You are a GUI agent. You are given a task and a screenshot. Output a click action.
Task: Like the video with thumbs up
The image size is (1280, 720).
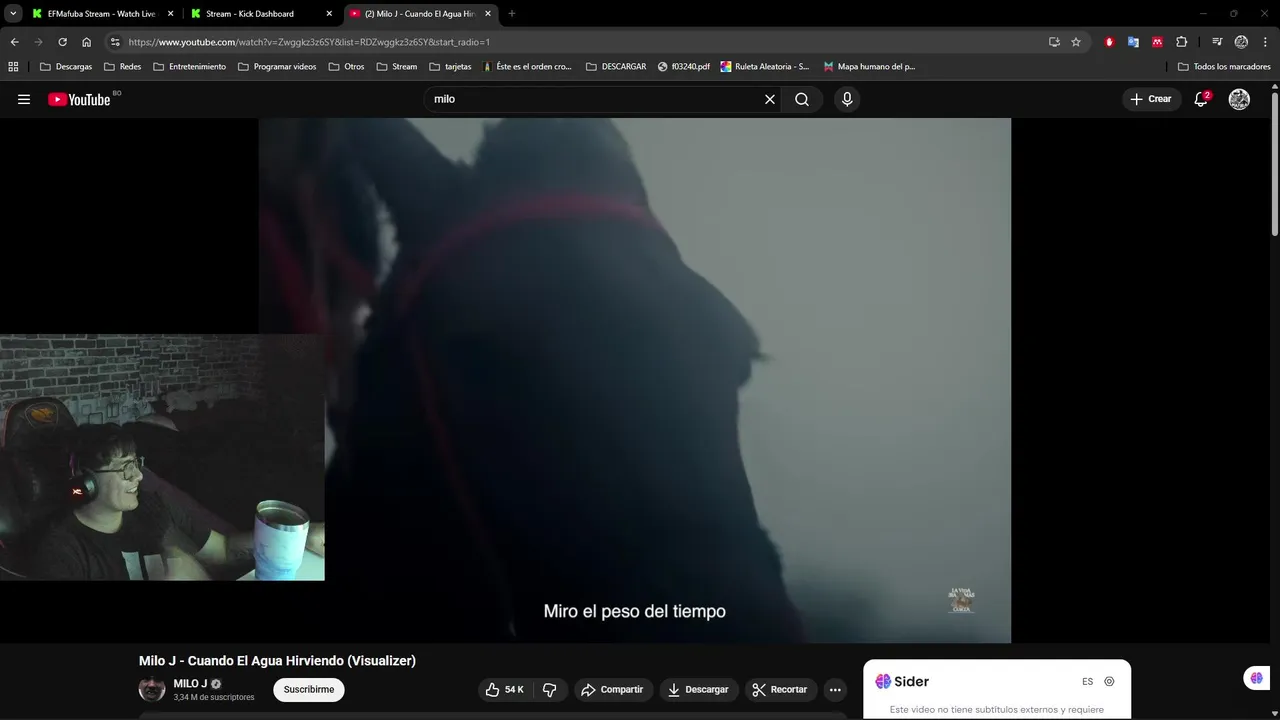[505, 689]
